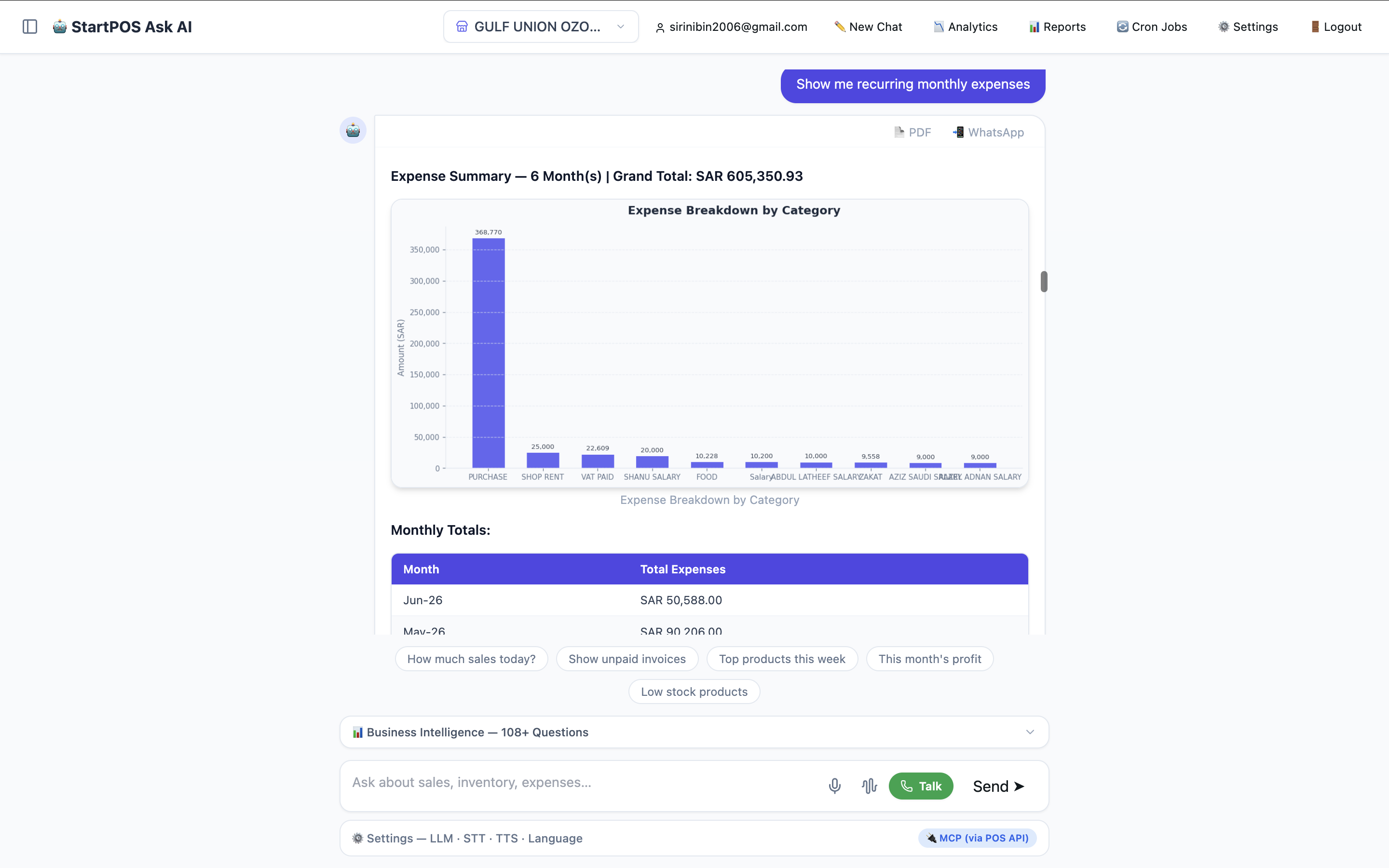Click the Monthly Totals heading
1389x868 pixels.
point(440,530)
